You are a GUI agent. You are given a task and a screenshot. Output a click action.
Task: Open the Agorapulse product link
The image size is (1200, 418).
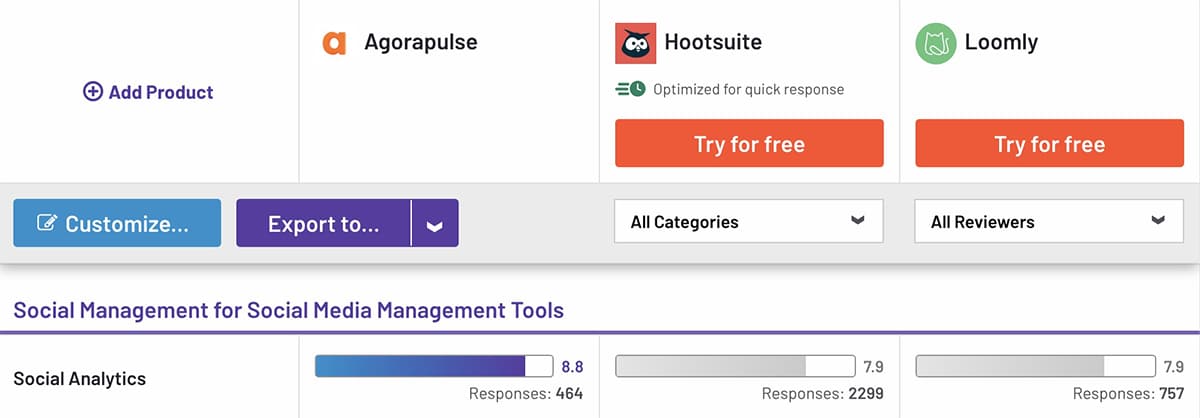421,43
